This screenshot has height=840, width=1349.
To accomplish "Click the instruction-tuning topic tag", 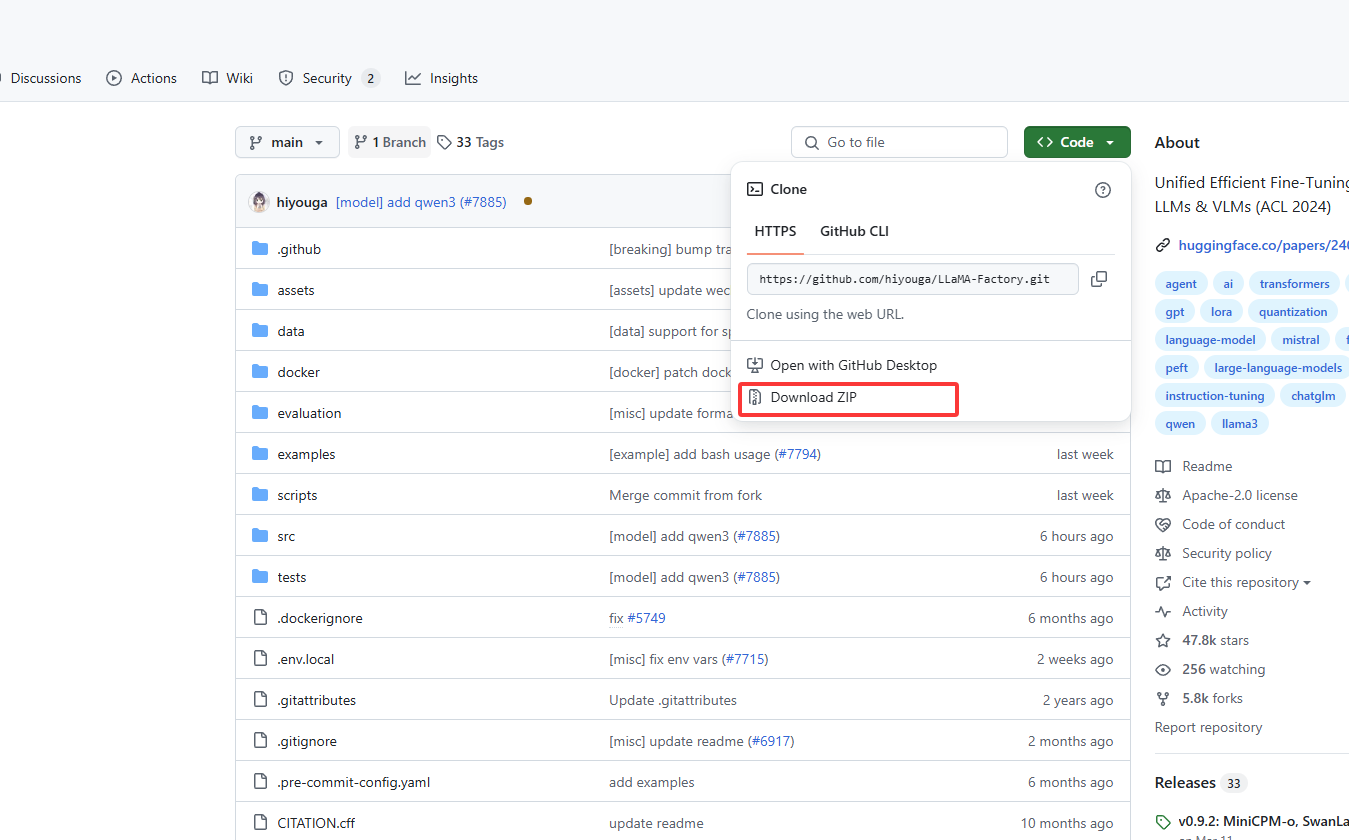I will point(1215,396).
